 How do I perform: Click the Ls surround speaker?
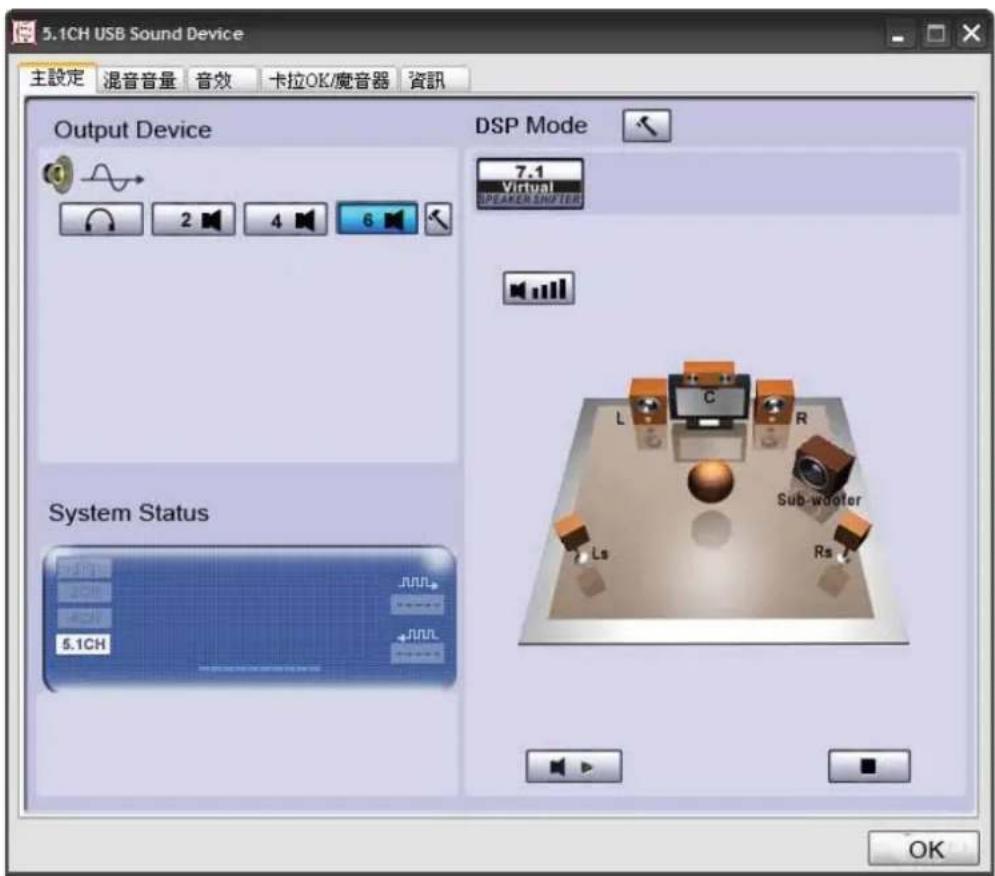click(x=574, y=538)
